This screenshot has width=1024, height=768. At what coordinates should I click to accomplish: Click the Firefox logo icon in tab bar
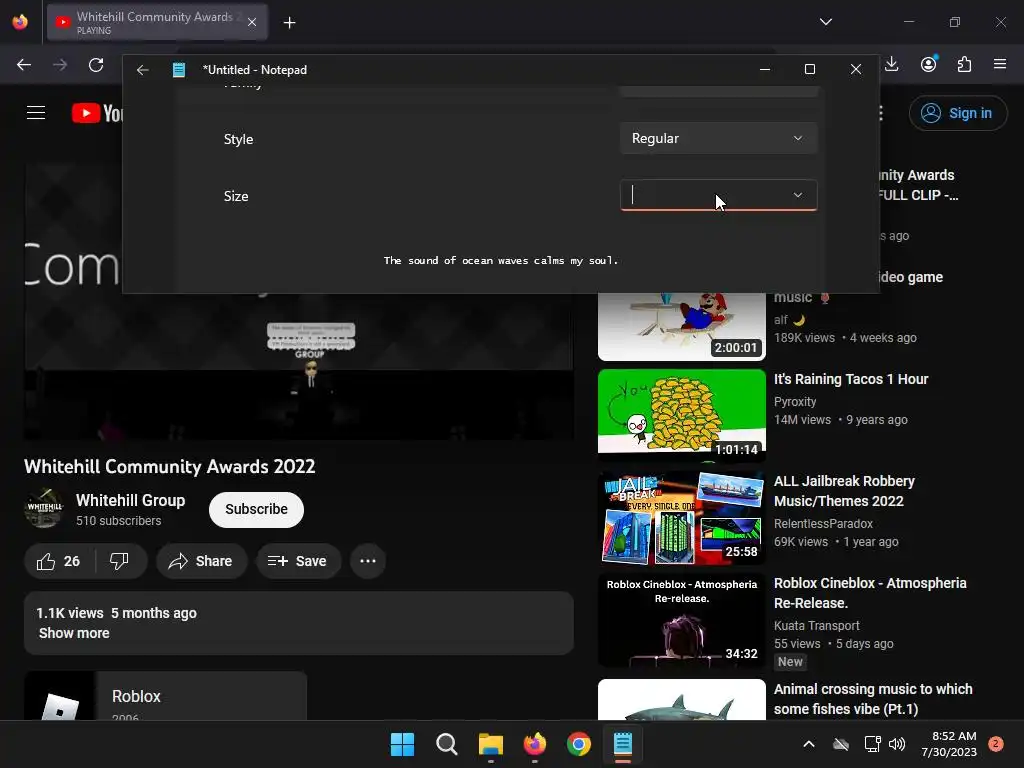tap(20, 22)
